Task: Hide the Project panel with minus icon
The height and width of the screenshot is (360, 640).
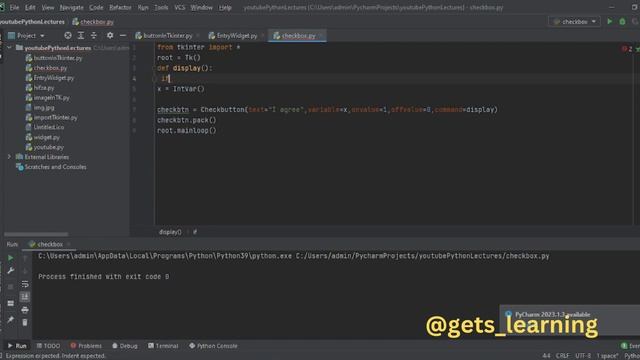Action: click(123, 36)
